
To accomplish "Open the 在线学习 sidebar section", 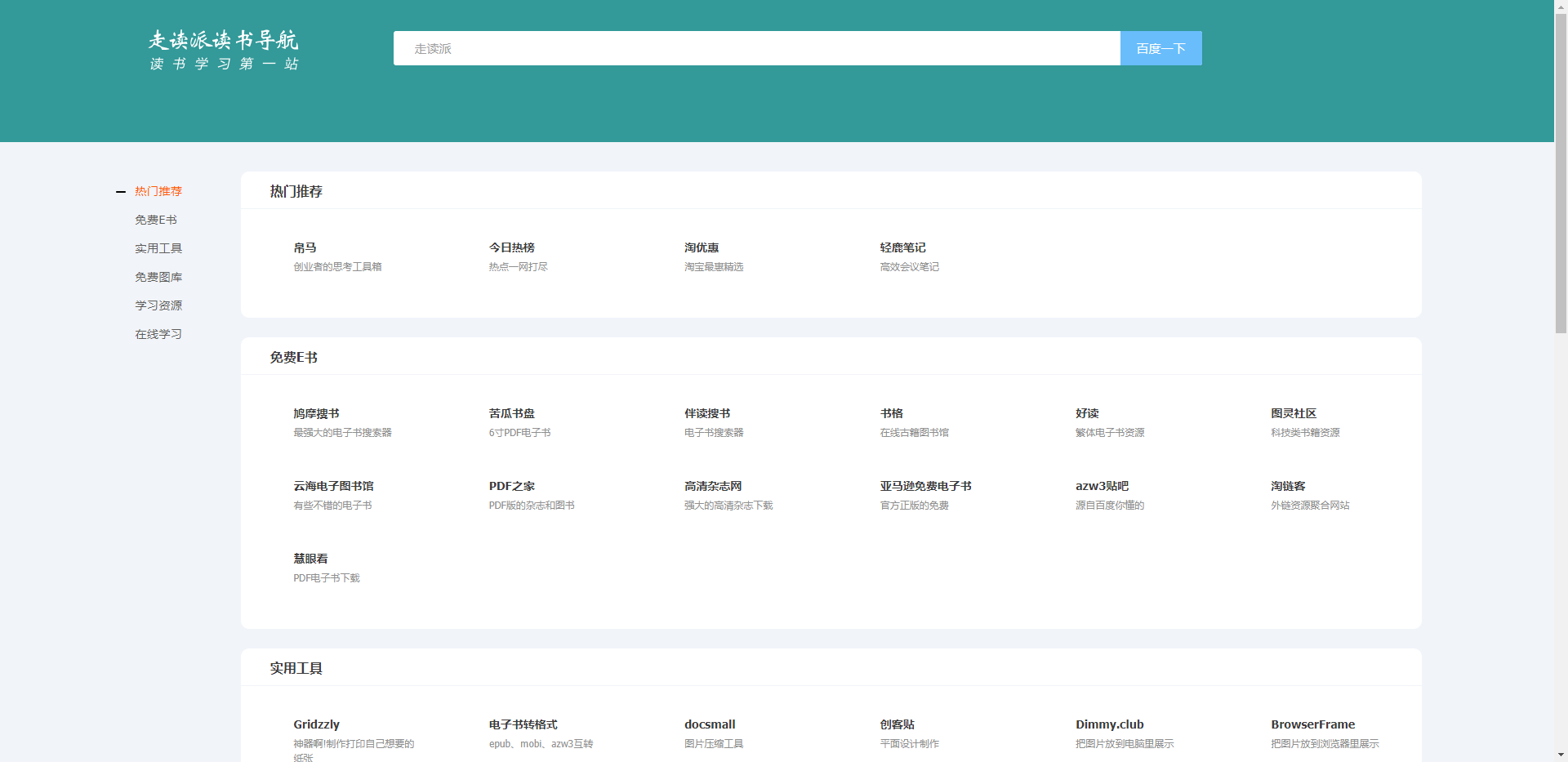I will pyautogui.click(x=158, y=334).
